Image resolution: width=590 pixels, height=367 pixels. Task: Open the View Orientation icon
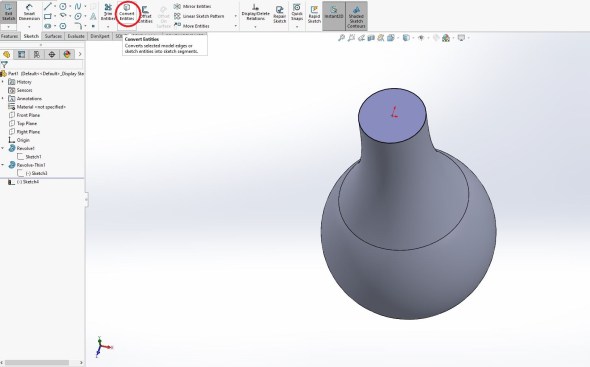[390, 38]
